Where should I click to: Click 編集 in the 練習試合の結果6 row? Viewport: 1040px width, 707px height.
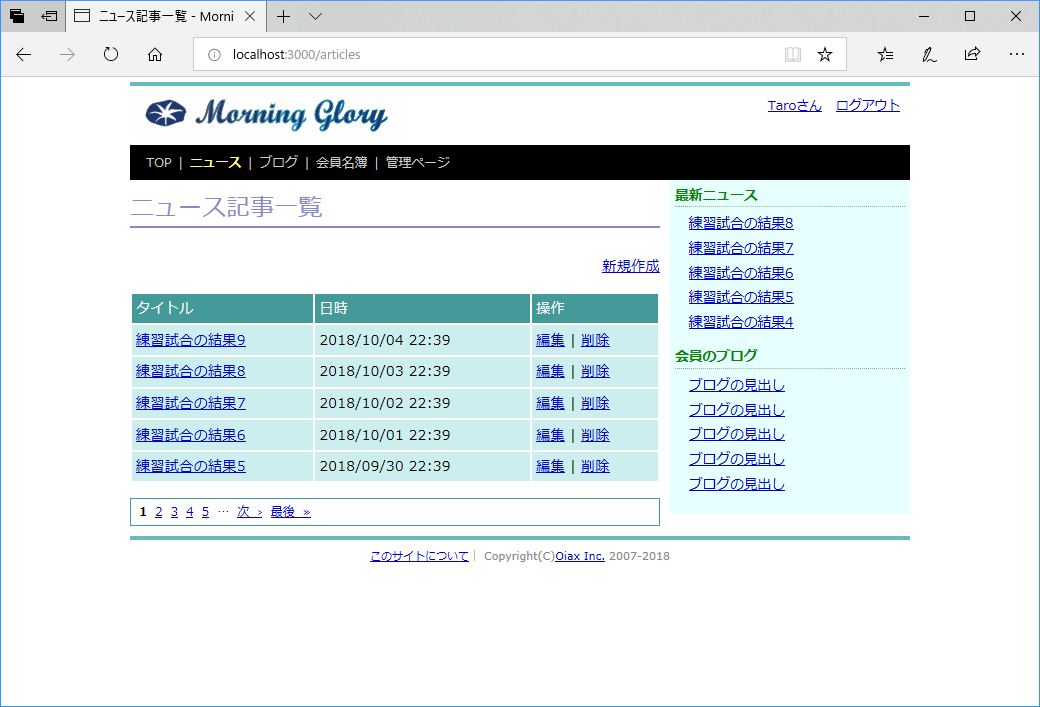click(x=551, y=435)
